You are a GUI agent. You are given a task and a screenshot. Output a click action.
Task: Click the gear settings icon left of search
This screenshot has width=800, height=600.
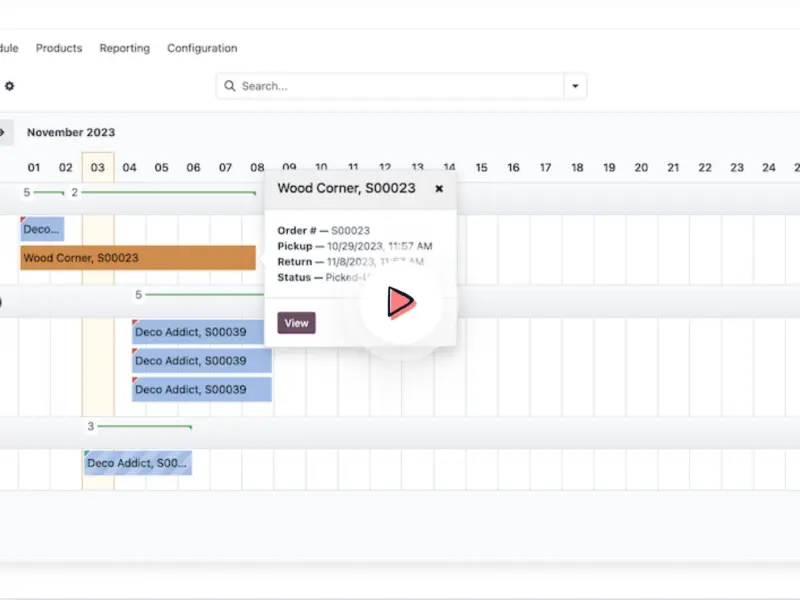click(9, 86)
